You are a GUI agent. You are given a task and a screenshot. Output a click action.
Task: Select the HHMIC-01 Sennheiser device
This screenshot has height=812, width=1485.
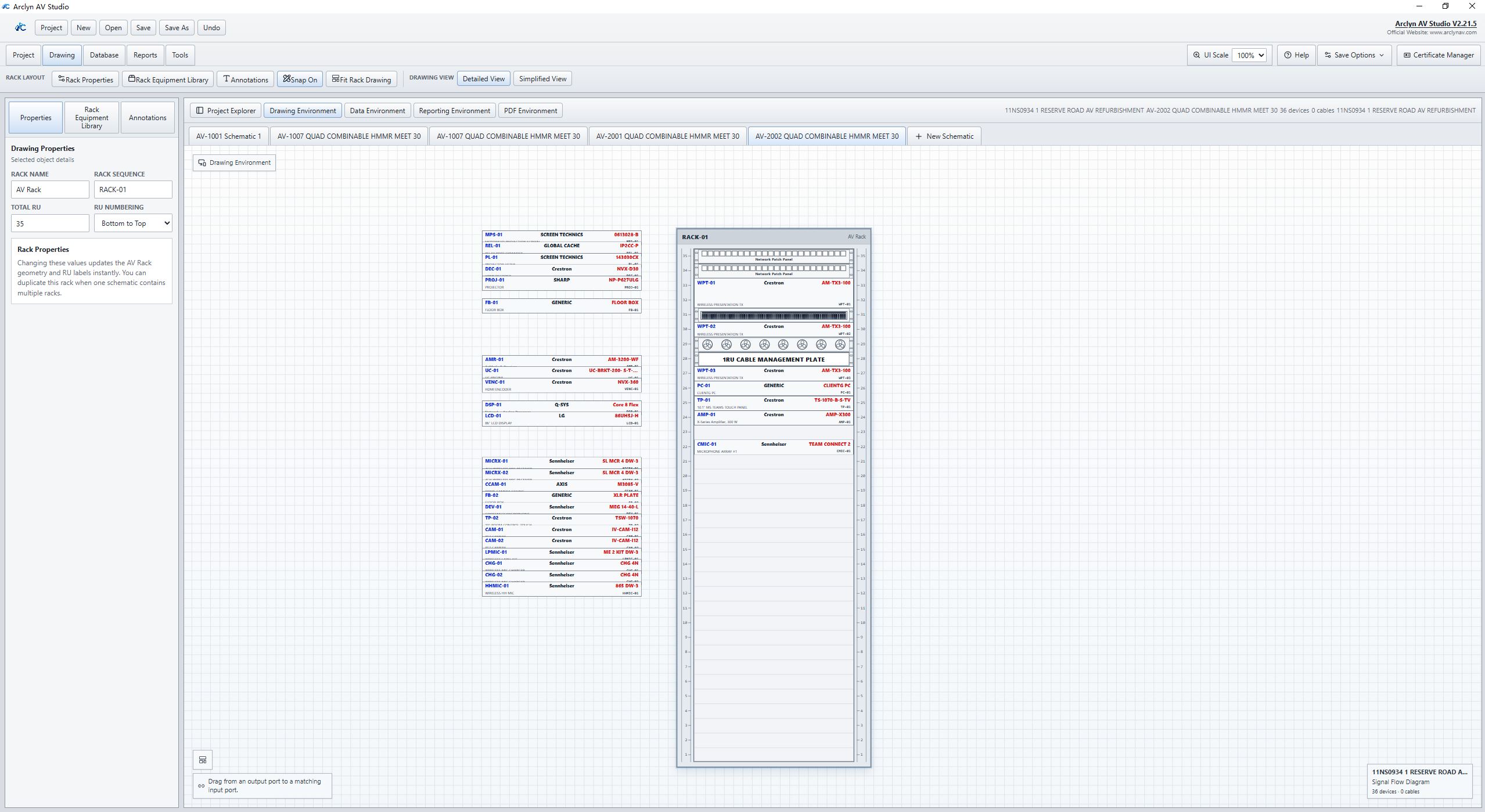click(562, 589)
